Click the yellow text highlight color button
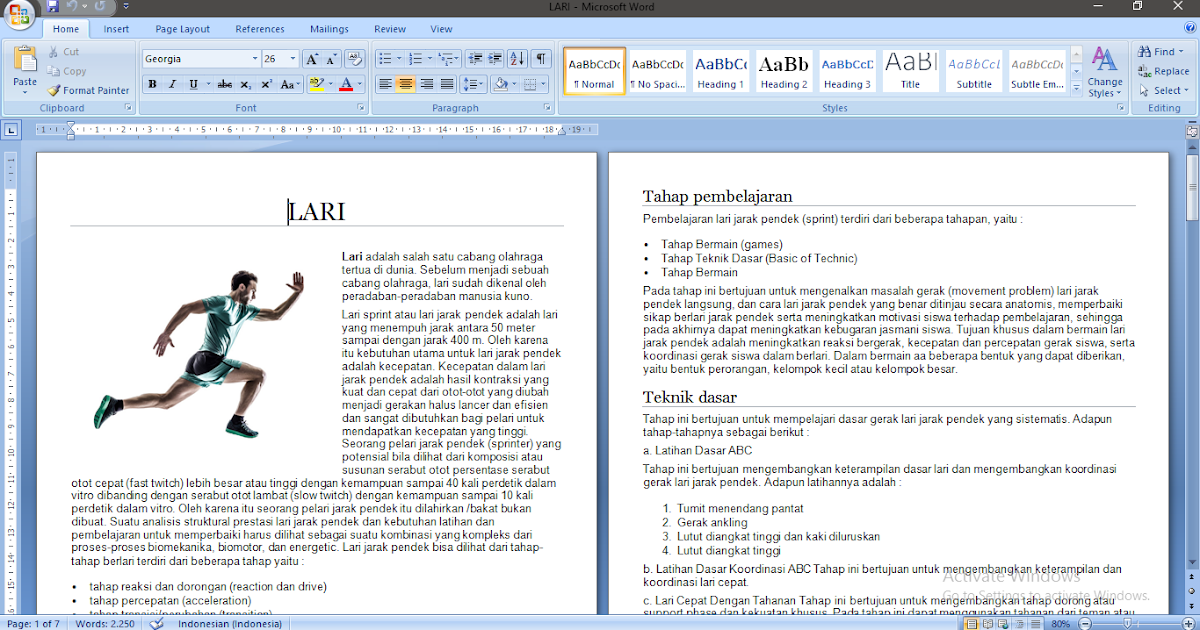This screenshot has height=630, width=1200. (x=316, y=84)
